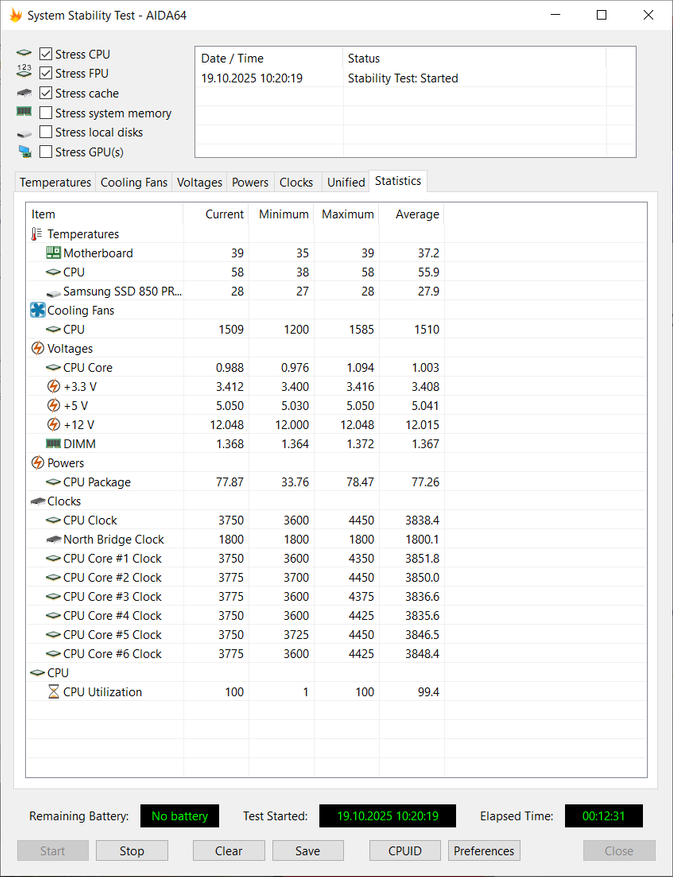Viewport: 673px width, 877px height.
Task: Enable the Stress GPU(s) checkbox
Action: pos(46,152)
